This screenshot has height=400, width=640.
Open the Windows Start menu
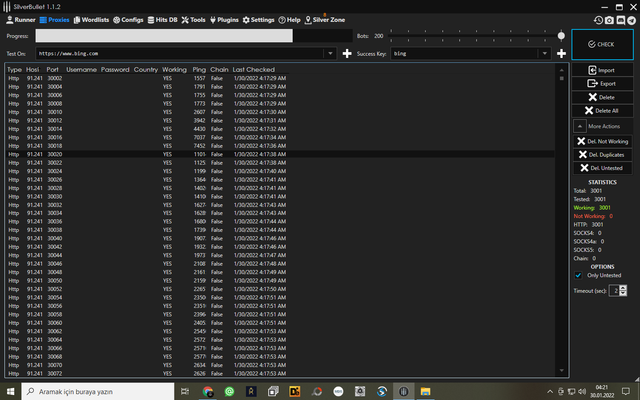[10, 391]
